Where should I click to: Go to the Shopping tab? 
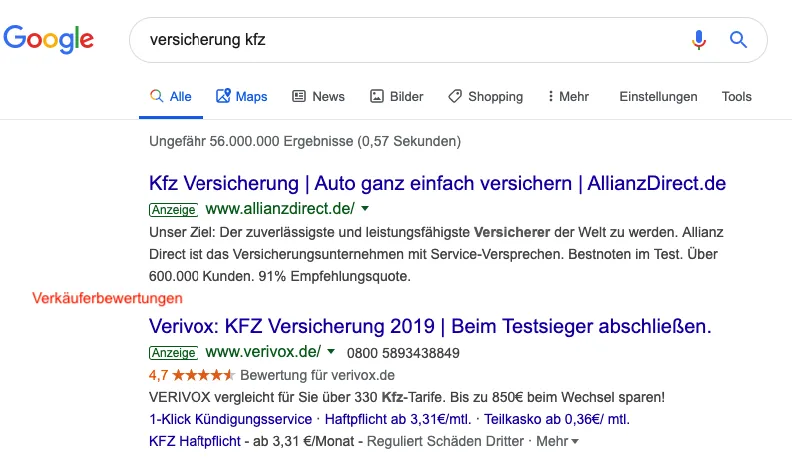coord(485,96)
